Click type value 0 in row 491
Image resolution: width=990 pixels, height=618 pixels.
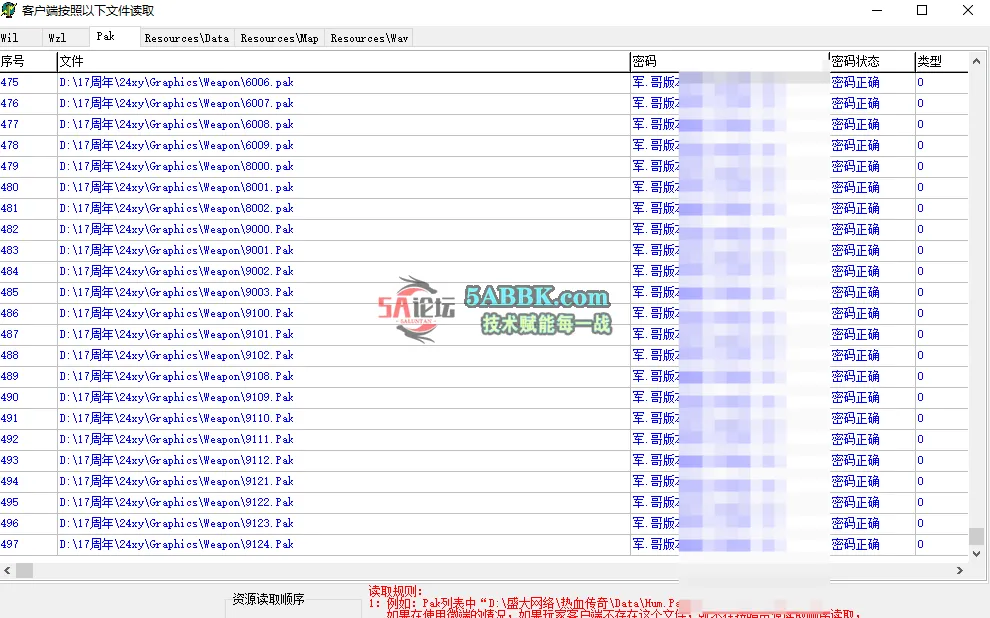[920, 418]
